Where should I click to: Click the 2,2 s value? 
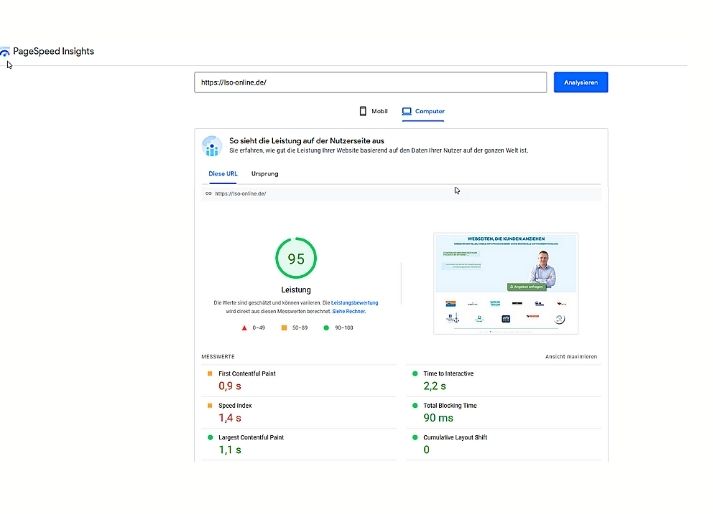pyautogui.click(x=435, y=386)
